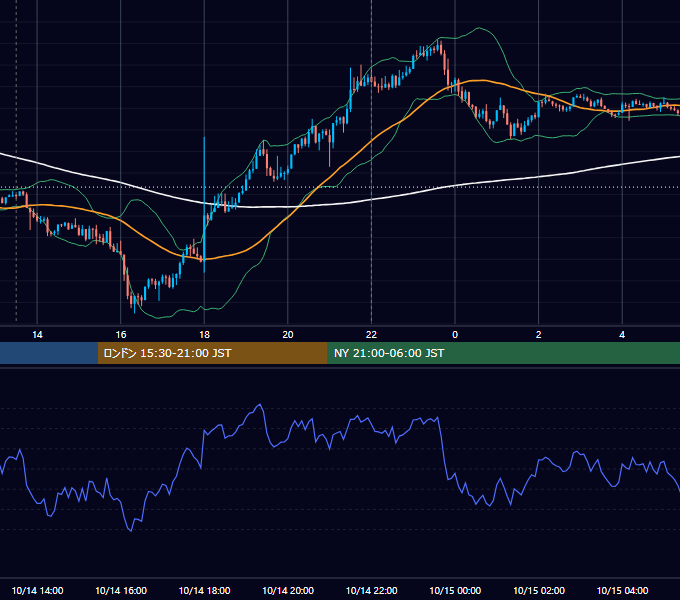Click the 14 hour axis label
The height and width of the screenshot is (600, 680).
[x=37, y=335]
